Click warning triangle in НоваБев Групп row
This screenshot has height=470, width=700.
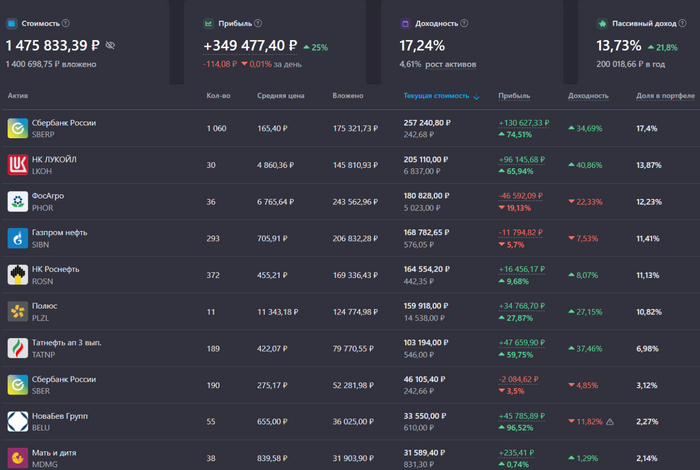tap(610, 422)
